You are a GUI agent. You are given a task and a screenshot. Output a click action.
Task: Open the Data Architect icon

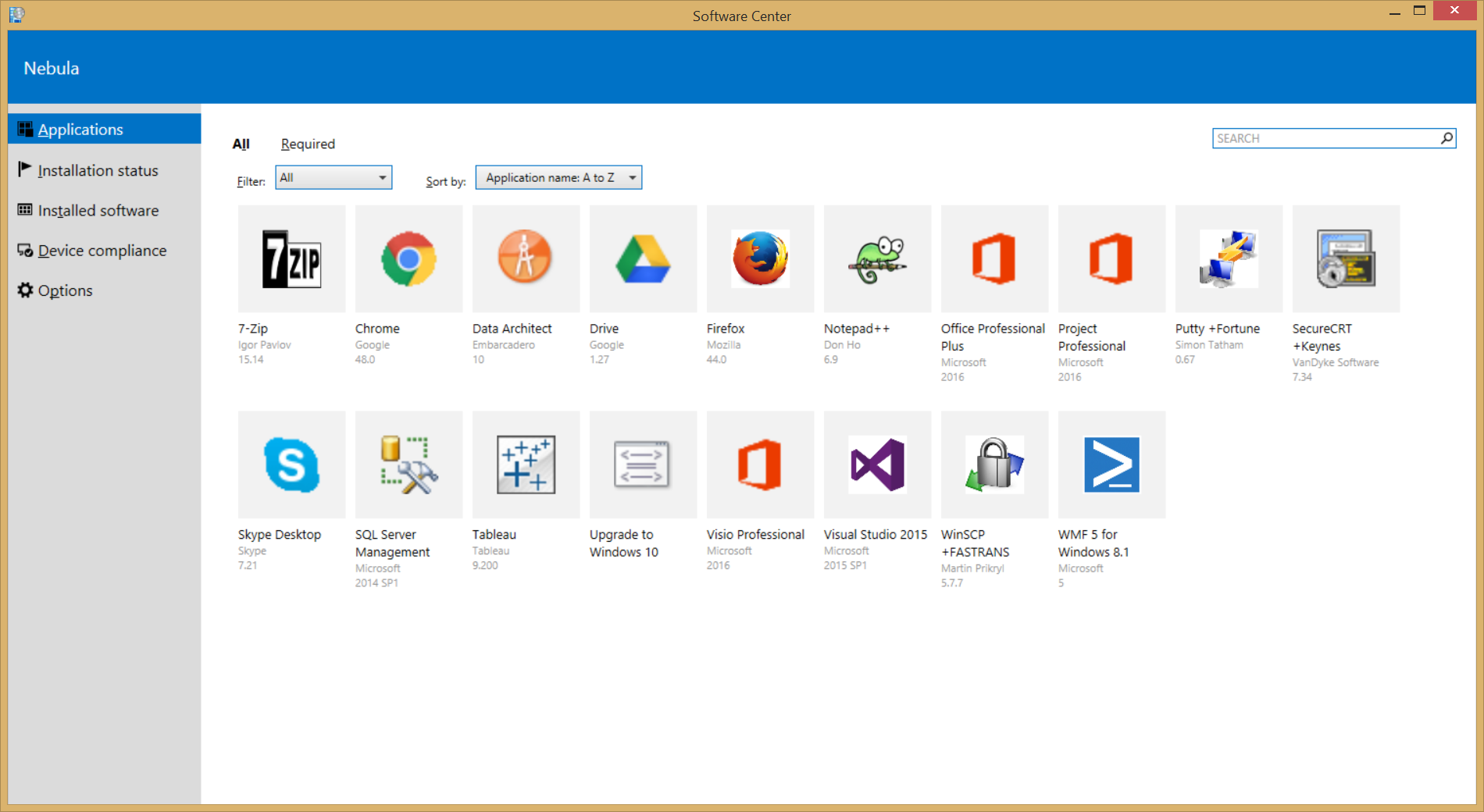point(526,258)
